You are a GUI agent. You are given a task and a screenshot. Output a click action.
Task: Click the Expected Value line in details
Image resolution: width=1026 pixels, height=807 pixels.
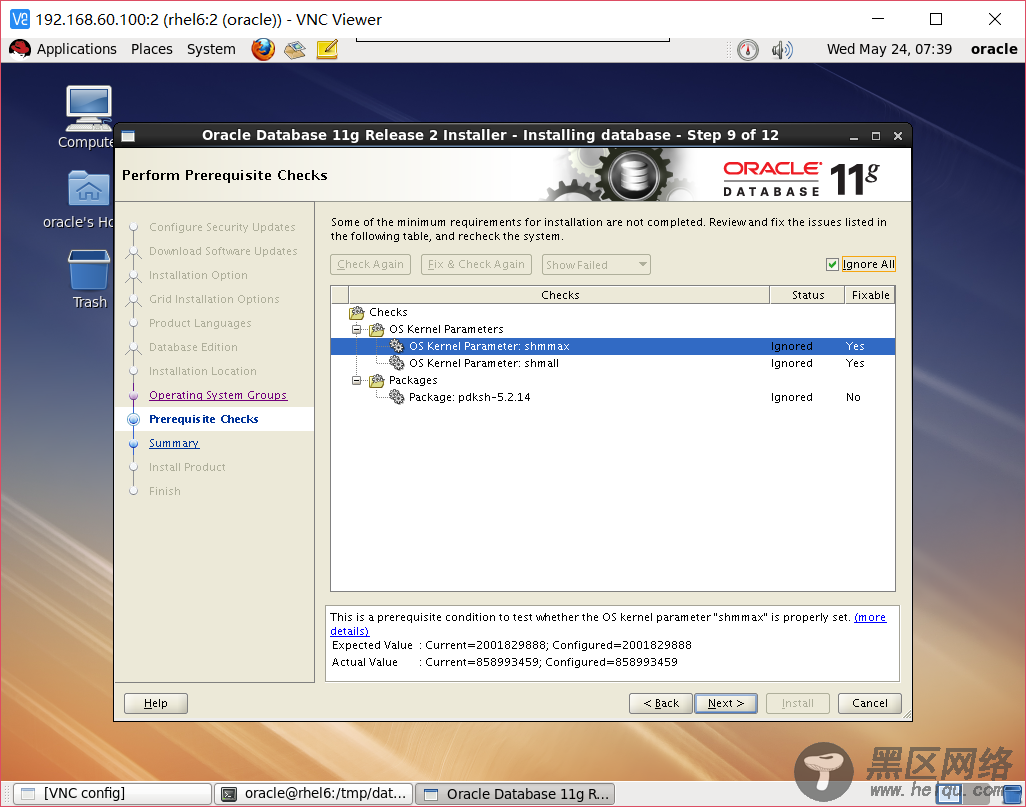tap(511, 645)
